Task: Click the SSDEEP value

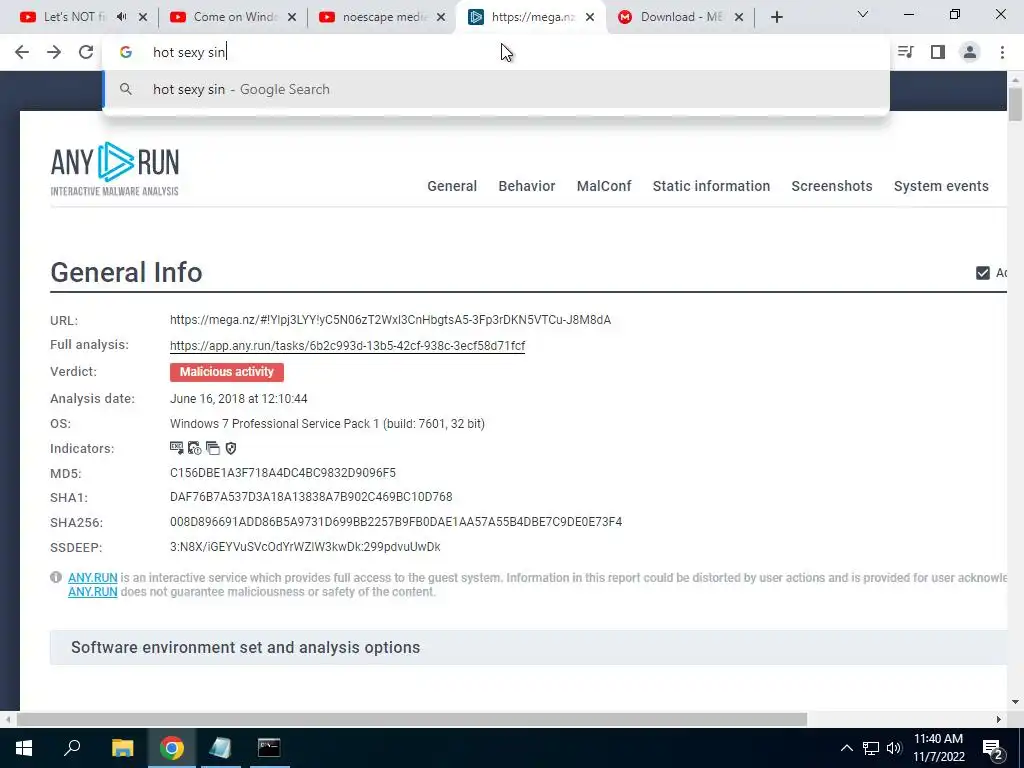Action: point(305,547)
